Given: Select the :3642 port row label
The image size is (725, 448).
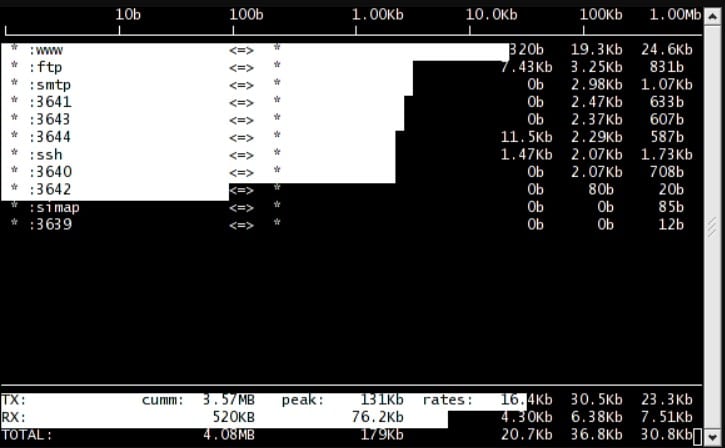Looking at the screenshot, I should point(50,190).
